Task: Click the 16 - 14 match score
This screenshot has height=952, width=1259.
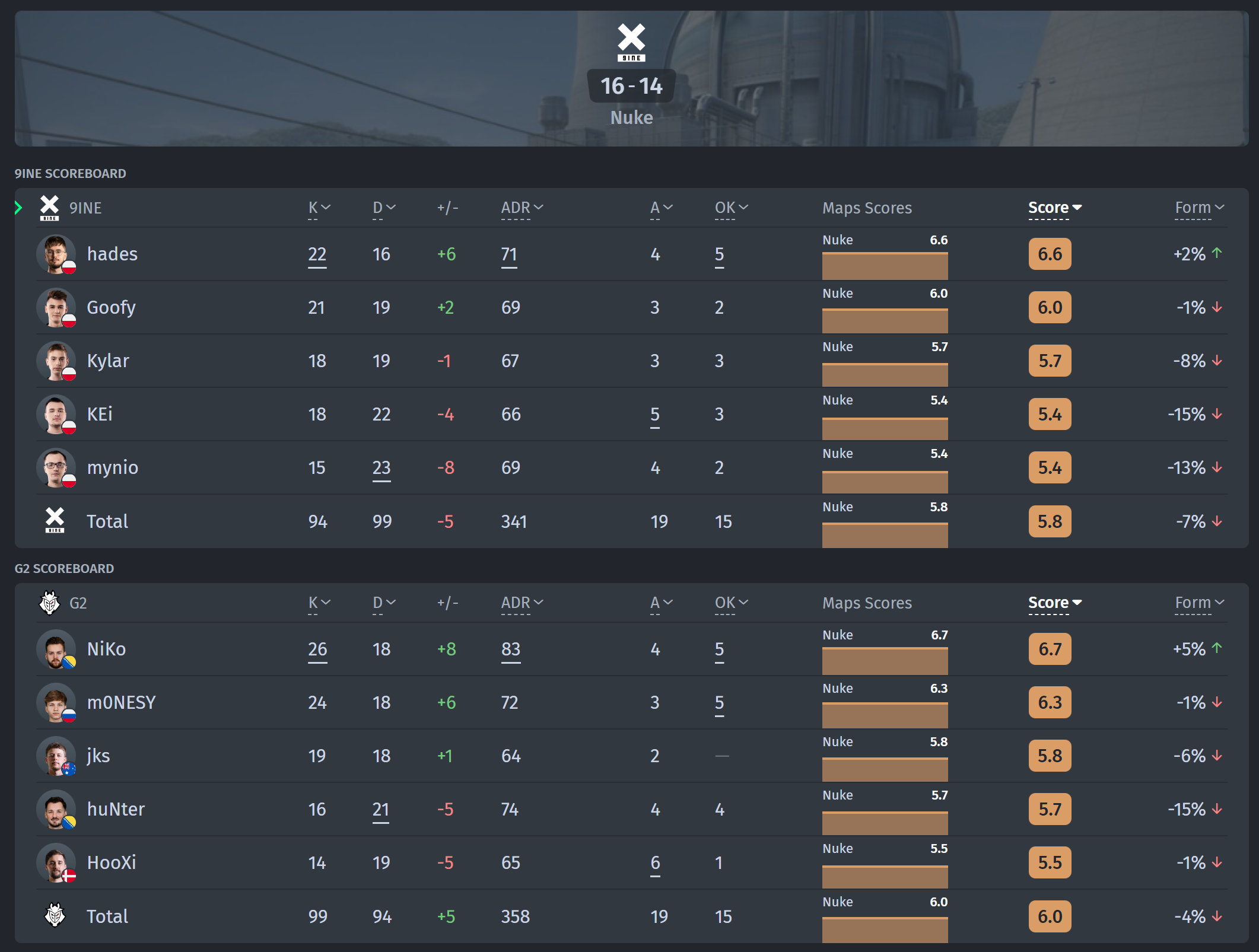Action: click(631, 86)
